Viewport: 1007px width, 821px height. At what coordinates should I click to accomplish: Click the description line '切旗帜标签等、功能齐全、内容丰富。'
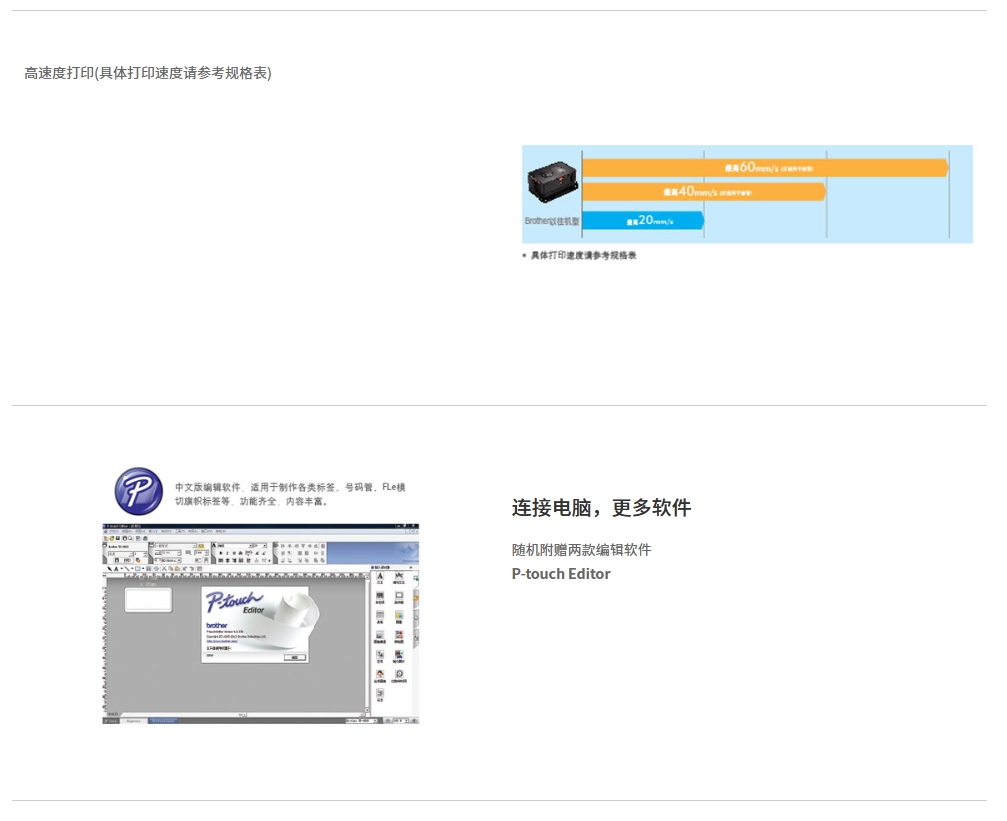[252, 501]
